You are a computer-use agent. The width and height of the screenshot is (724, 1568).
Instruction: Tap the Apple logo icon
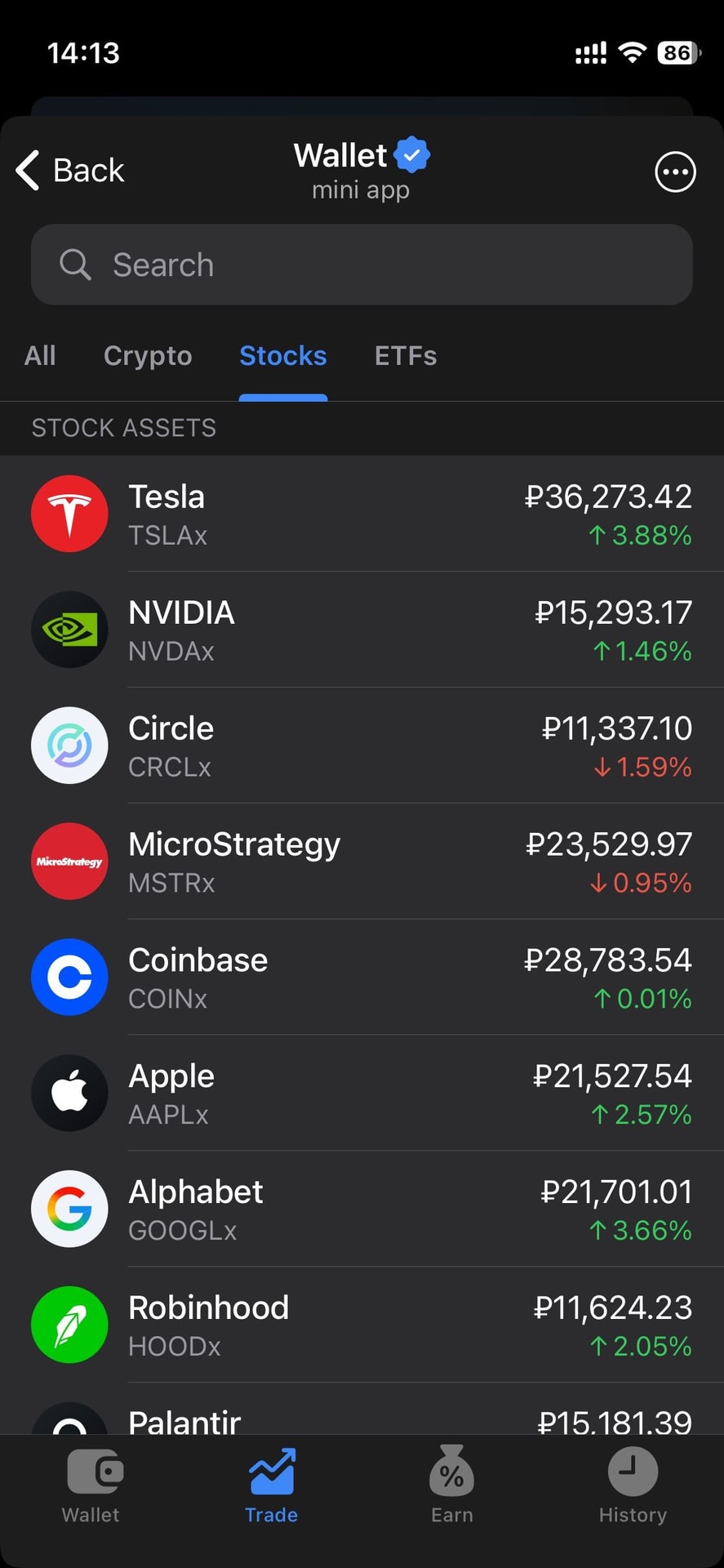pos(69,1094)
